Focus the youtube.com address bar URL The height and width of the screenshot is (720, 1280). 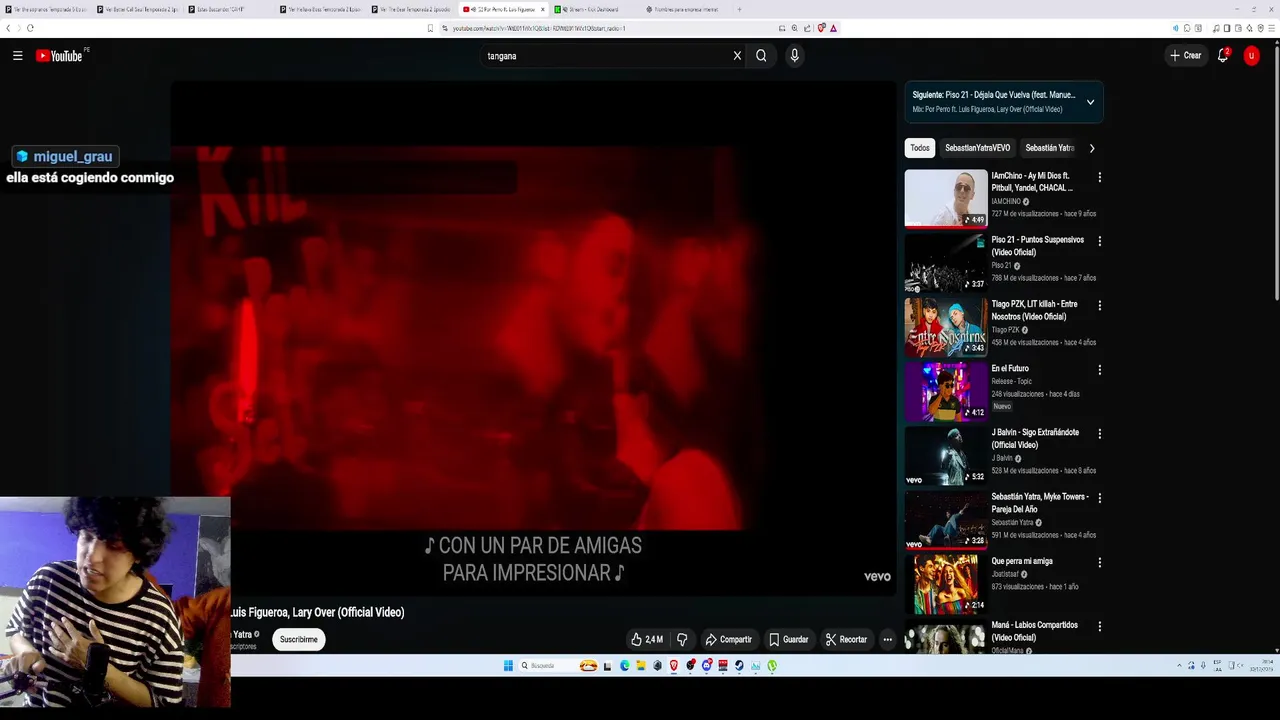click(x=540, y=28)
